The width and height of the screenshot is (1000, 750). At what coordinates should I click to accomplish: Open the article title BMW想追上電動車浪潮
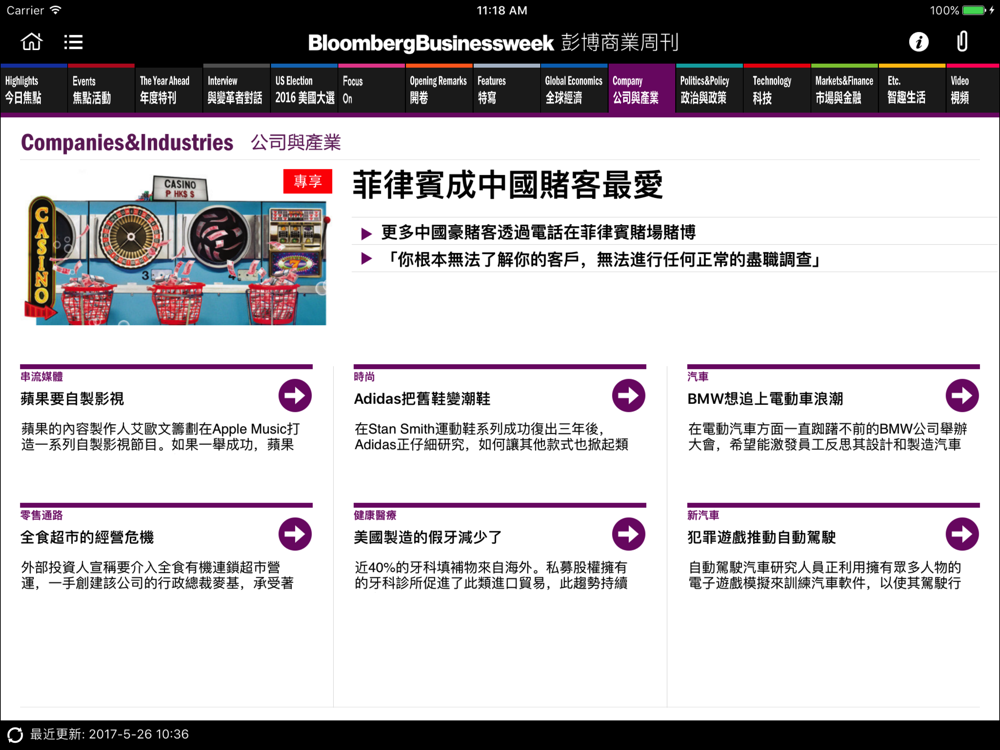[765, 399]
